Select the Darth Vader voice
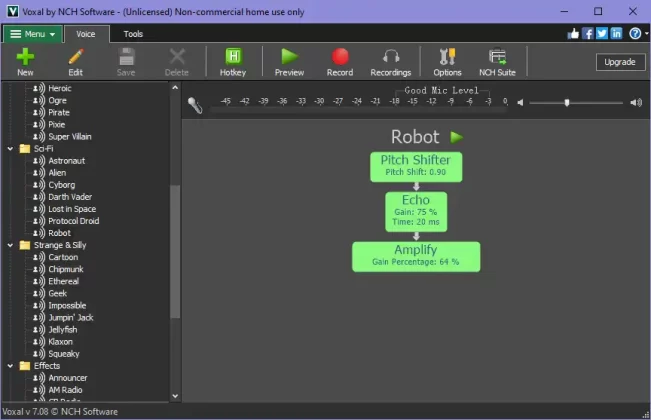This screenshot has width=651, height=420. click(70, 197)
